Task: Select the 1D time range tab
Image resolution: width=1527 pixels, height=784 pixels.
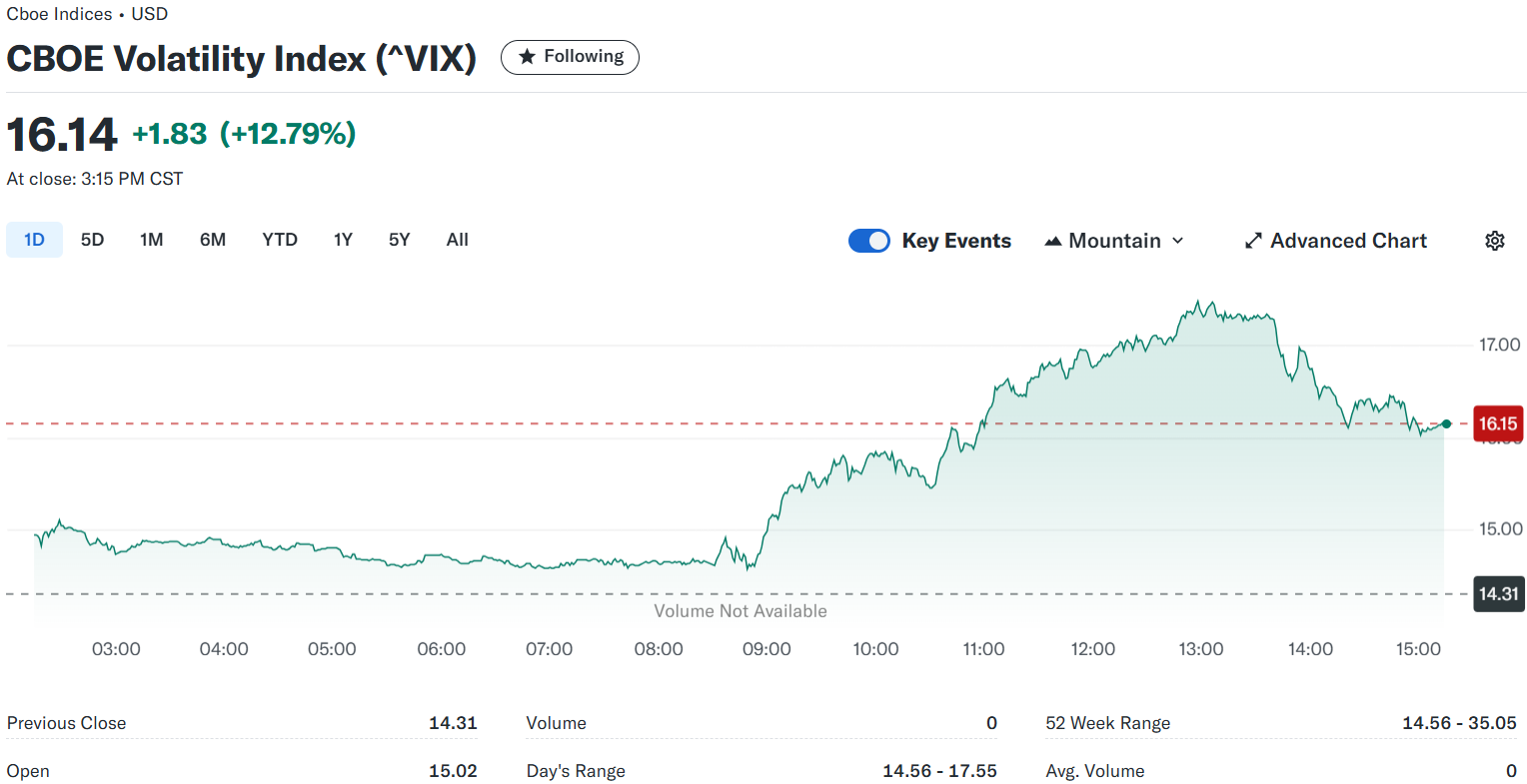Action: 34,240
